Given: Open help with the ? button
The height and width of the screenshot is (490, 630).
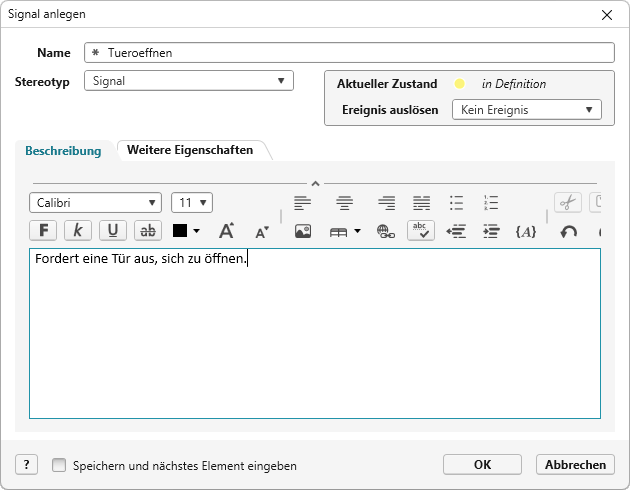Looking at the screenshot, I should (27, 465).
